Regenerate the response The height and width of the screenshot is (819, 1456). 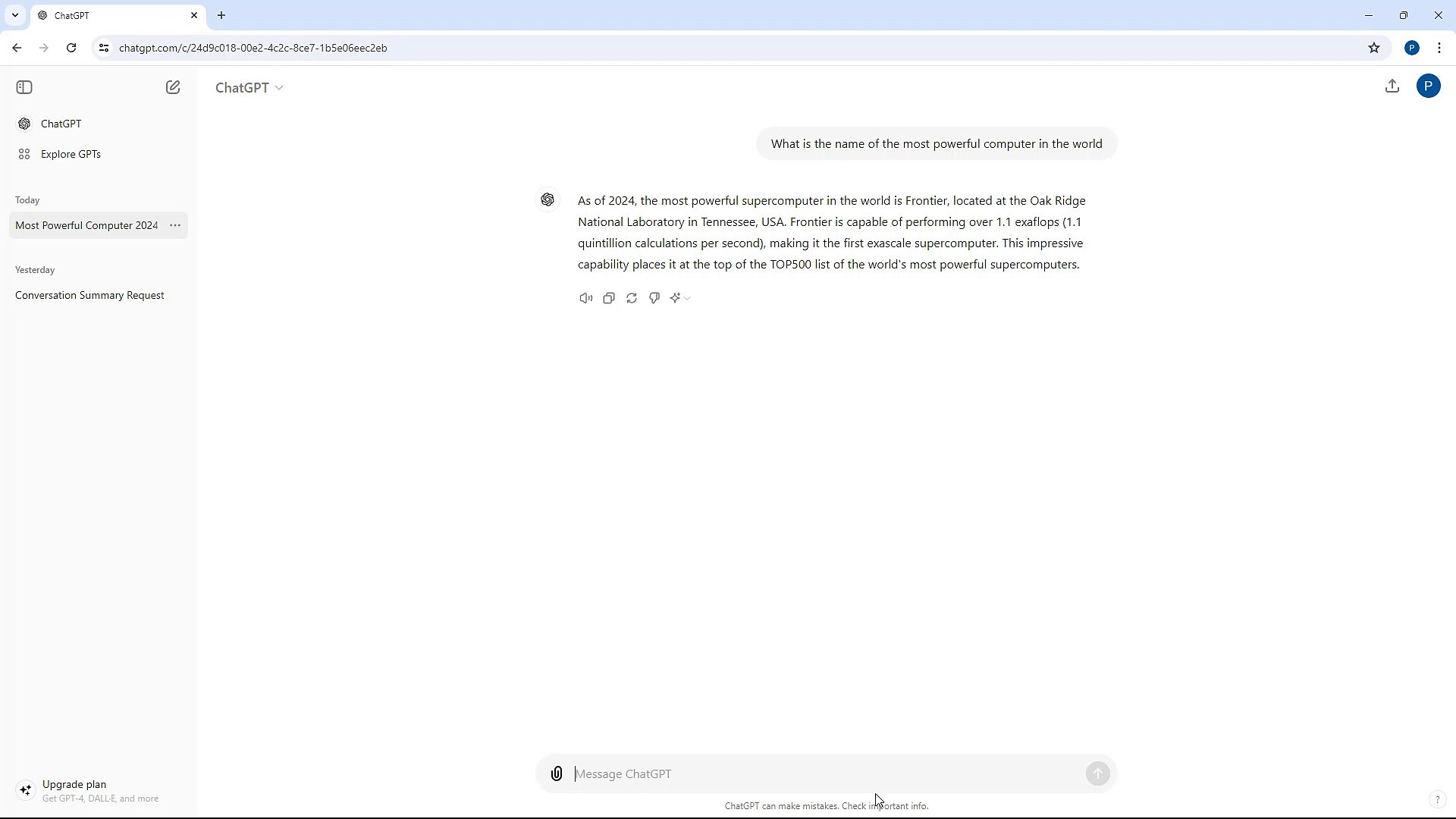pos(631,297)
